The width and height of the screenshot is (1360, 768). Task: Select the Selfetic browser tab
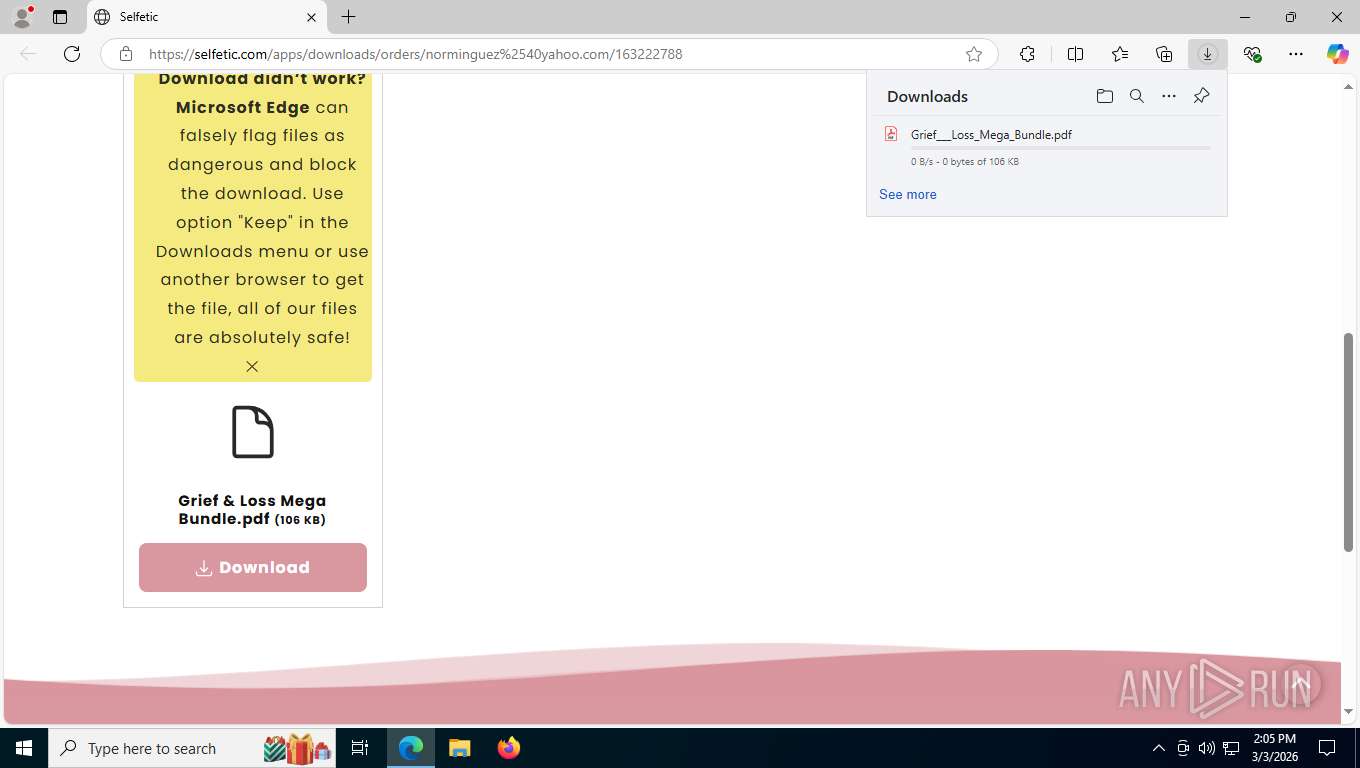tap(207, 17)
